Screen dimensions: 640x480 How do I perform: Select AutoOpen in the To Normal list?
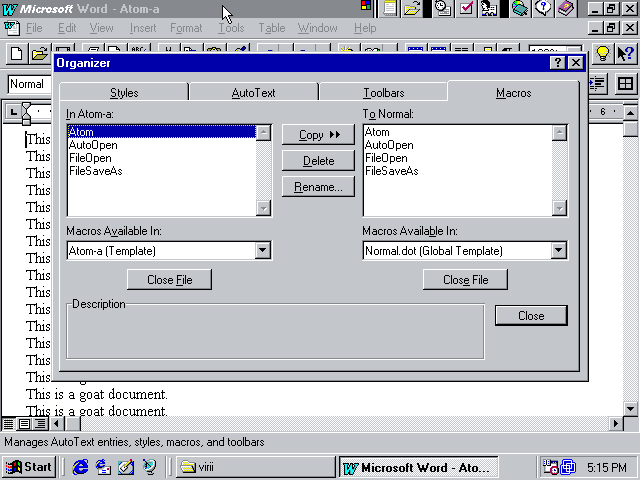tap(458, 145)
